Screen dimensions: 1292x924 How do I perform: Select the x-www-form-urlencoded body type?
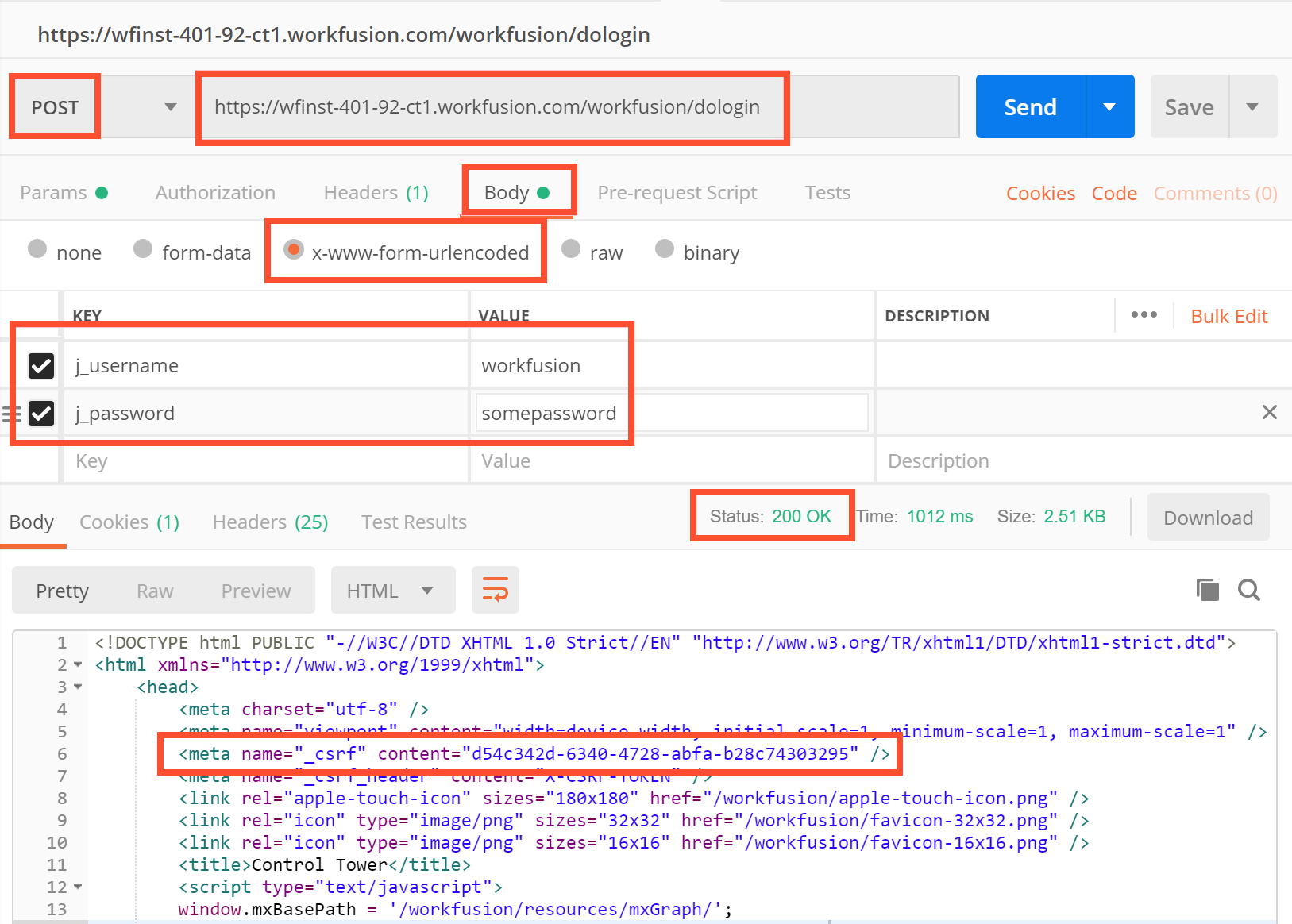point(294,249)
